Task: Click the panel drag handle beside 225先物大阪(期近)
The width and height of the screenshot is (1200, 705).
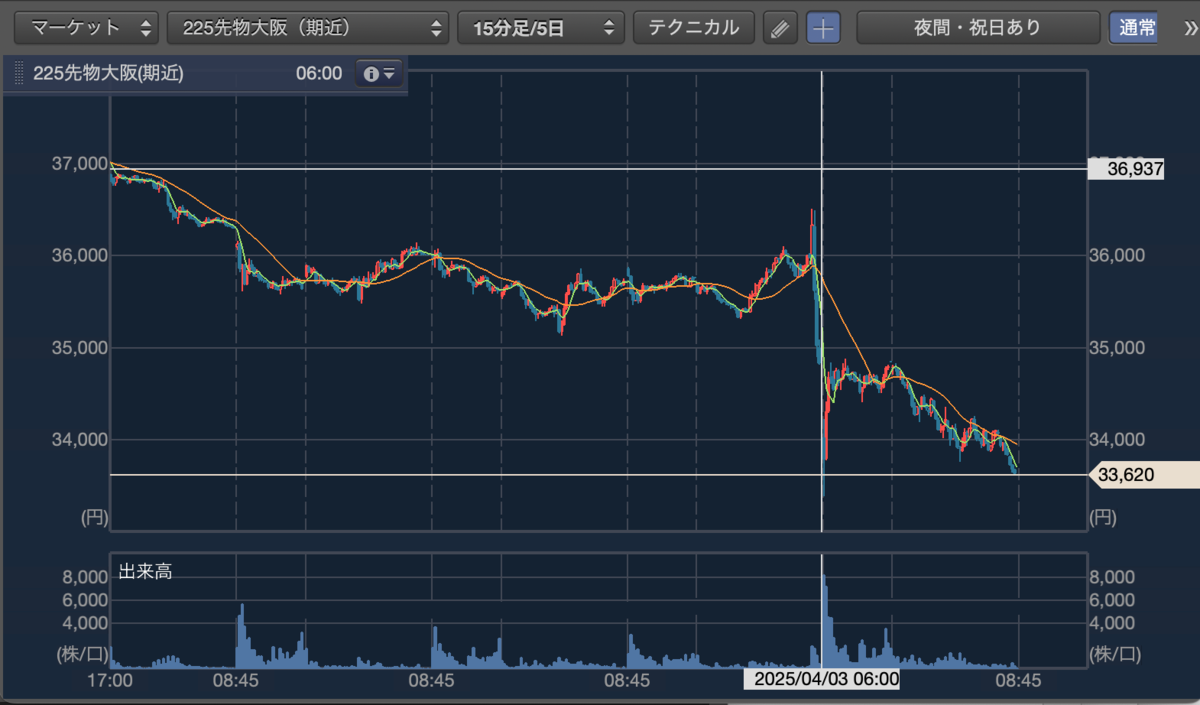Action: [17, 73]
